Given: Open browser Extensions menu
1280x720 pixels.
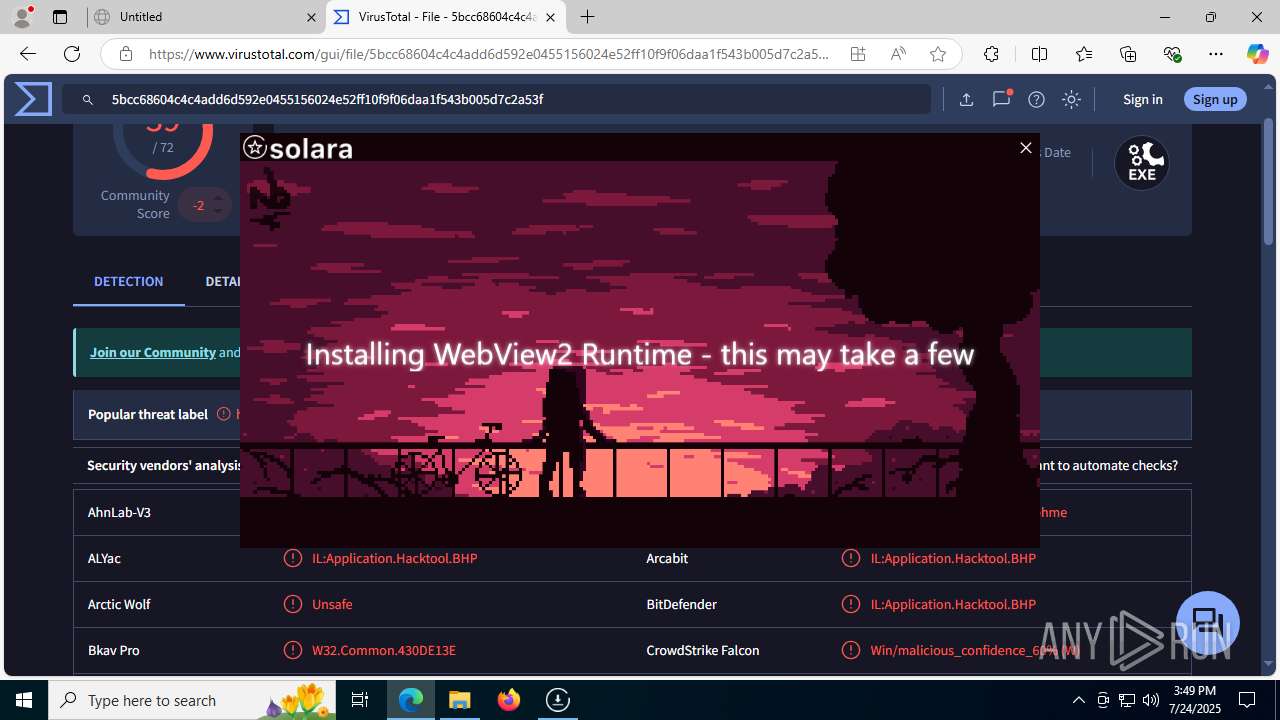Looking at the screenshot, I should (991, 54).
